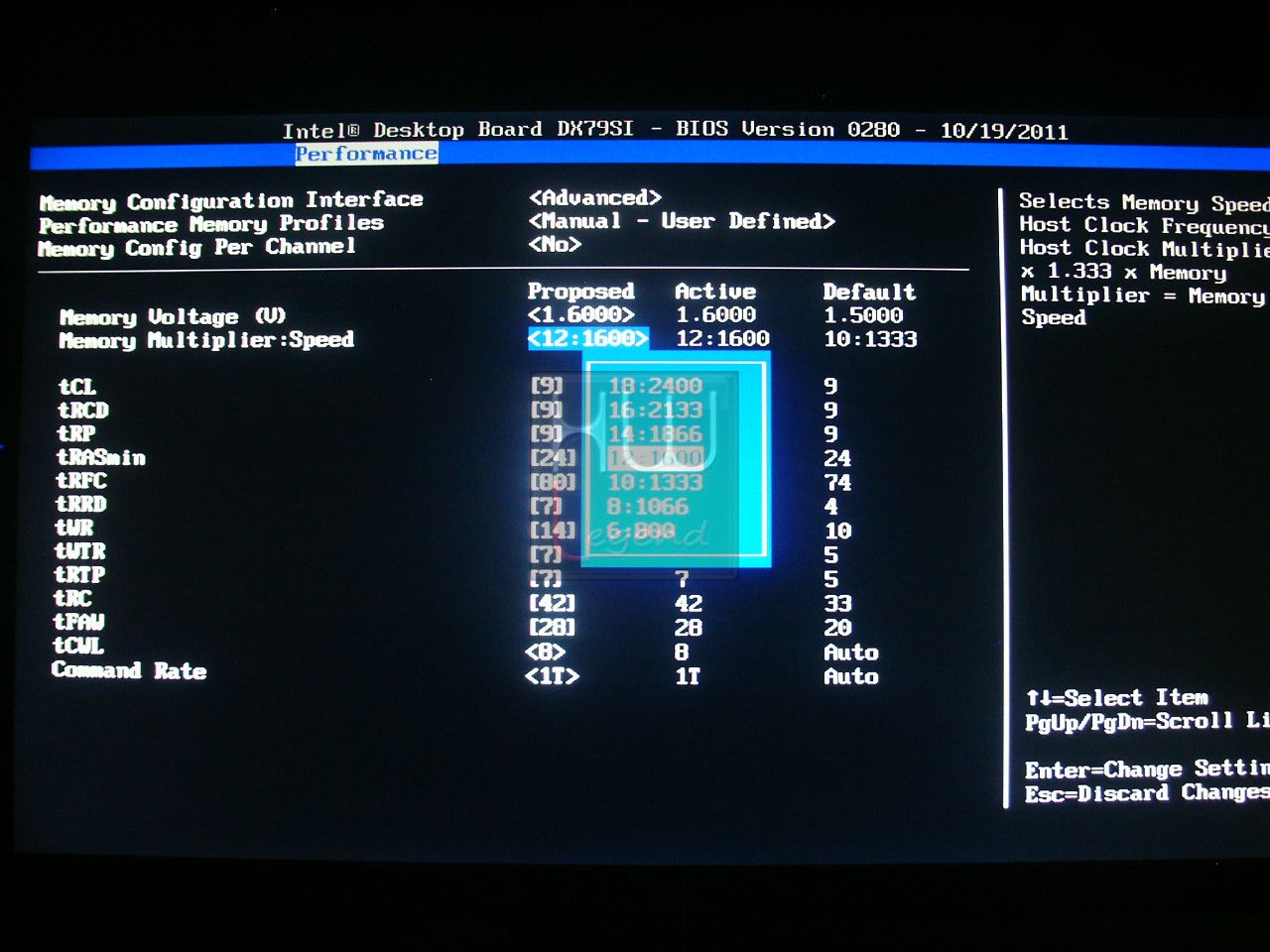Click the Performance Memory Profiles label
Screen dimensions: 1270x952
tap(211, 224)
